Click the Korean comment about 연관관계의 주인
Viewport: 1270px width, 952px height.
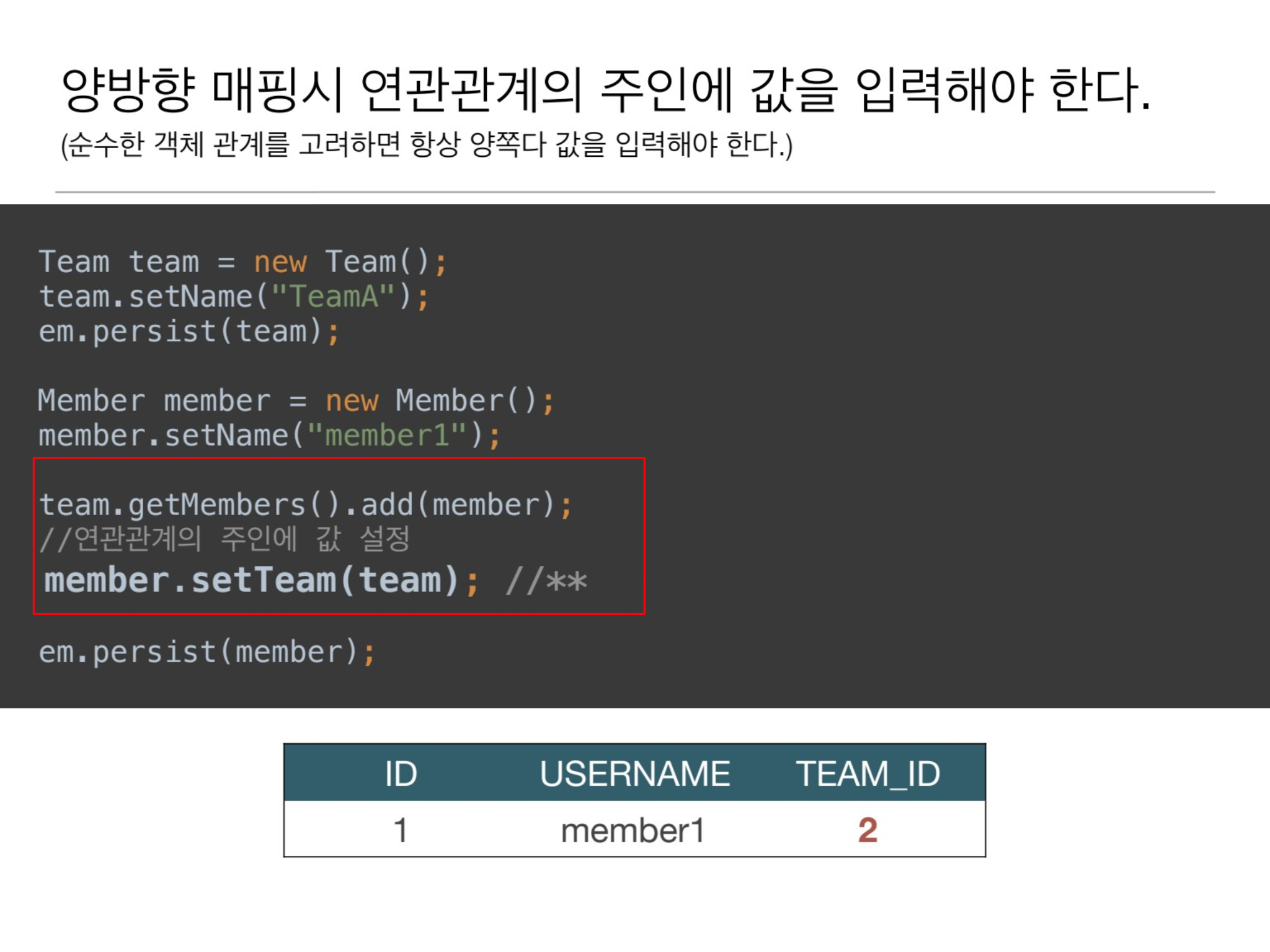pos(224,539)
